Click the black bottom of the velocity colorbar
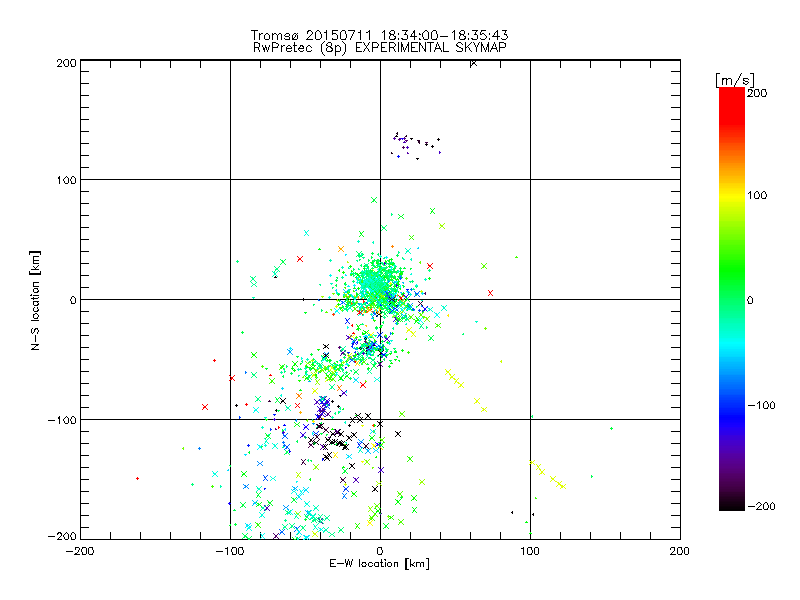 click(732, 503)
